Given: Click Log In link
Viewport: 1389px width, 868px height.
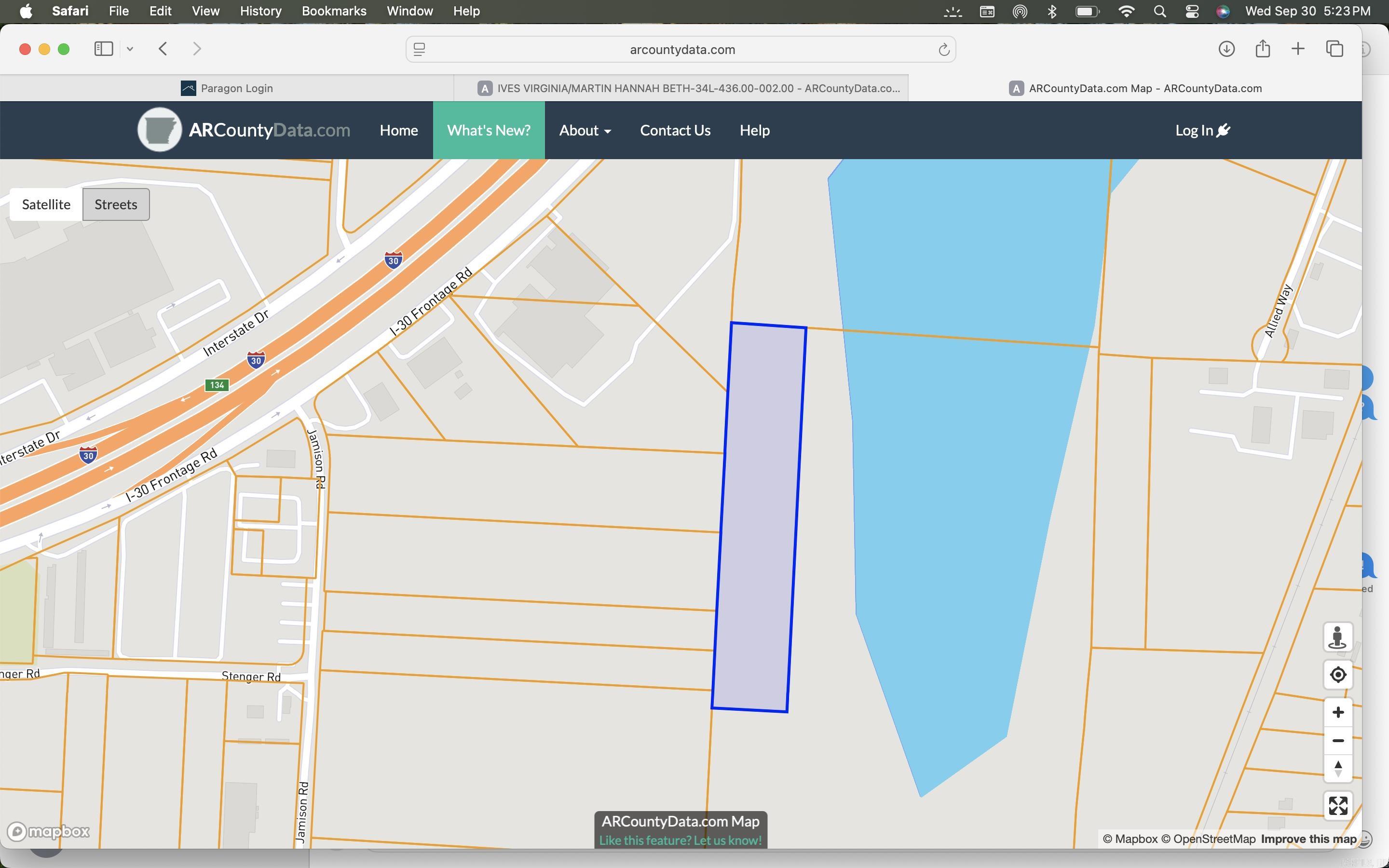Looking at the screenshot, I should point(1202,130).
